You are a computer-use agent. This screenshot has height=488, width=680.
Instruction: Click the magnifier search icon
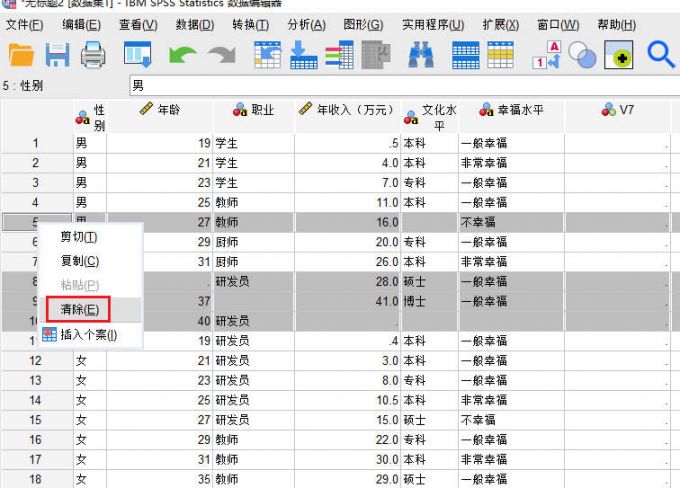point(661,55)
